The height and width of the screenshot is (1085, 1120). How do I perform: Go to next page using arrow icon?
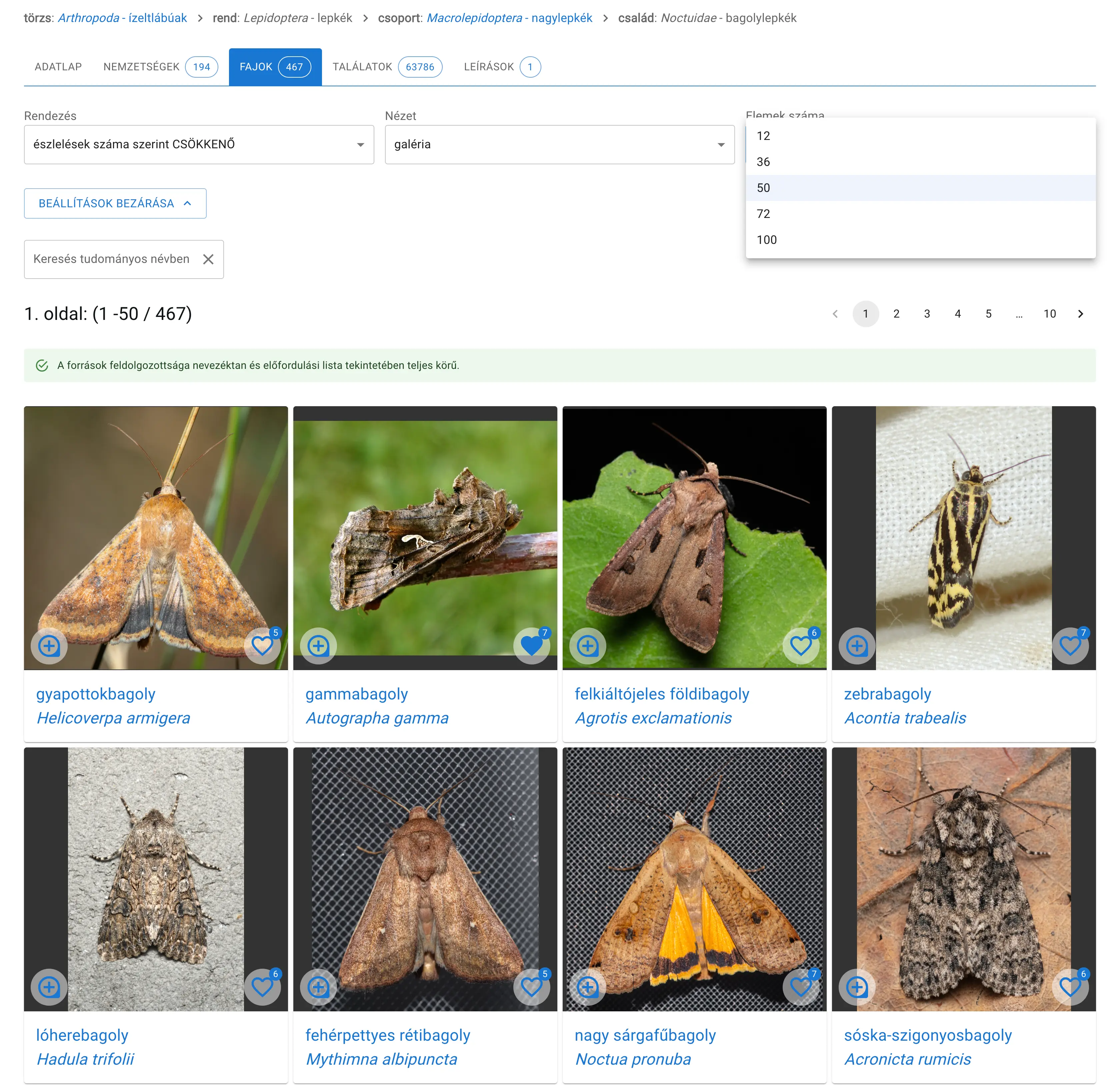tap(1081, 314)
